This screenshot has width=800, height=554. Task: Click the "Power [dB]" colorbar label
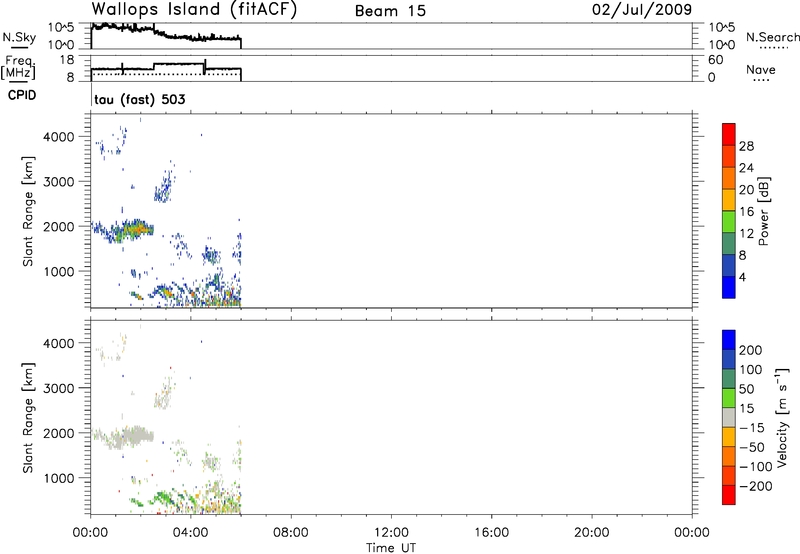pyautogui.click(x=764, y=211)
